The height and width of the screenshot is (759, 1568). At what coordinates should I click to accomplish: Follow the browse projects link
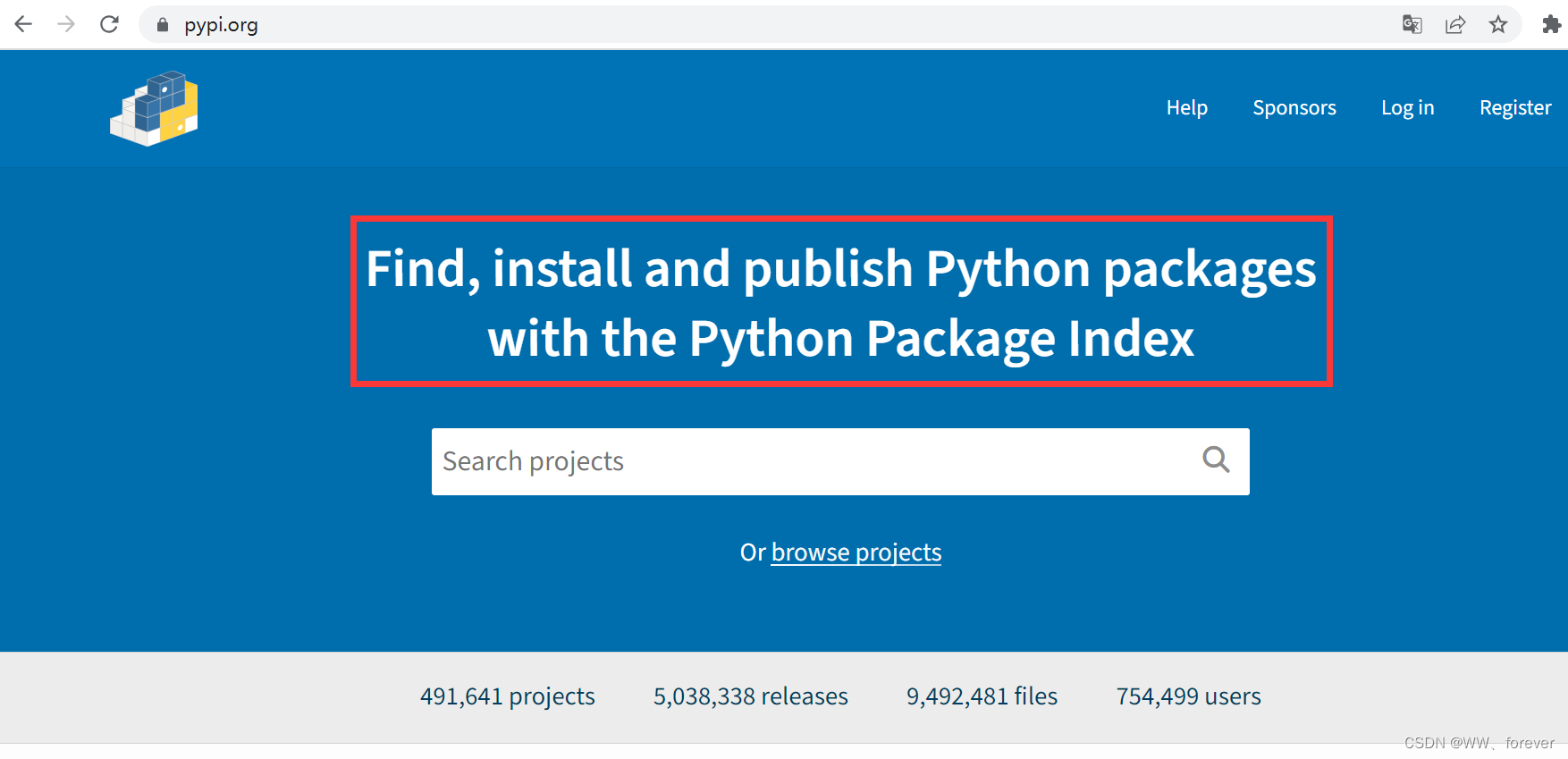click(856, 552)
